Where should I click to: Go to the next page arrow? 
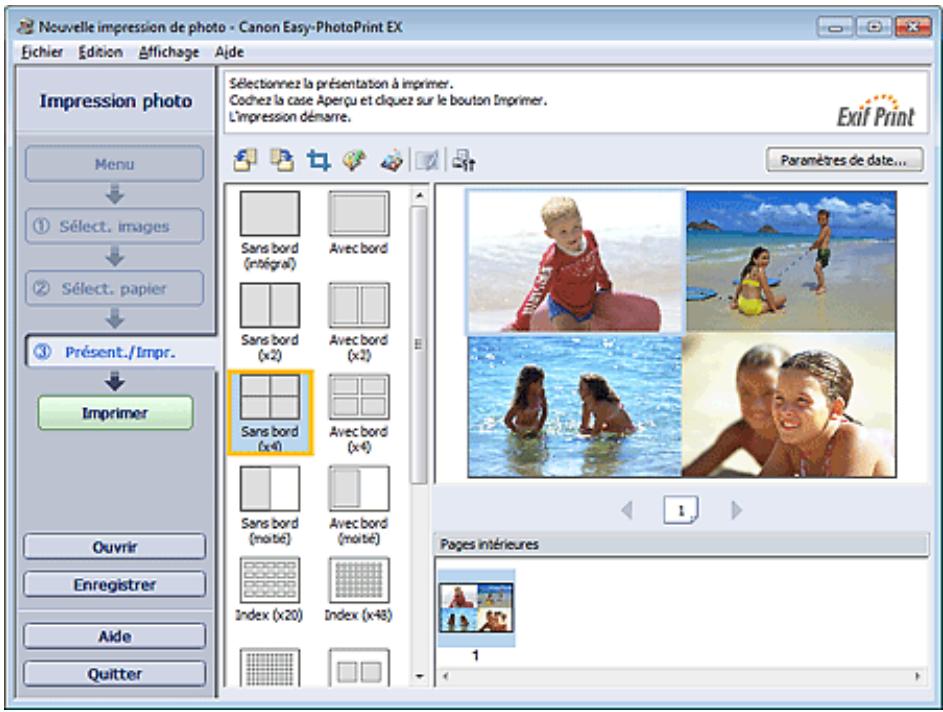point(736,510)
